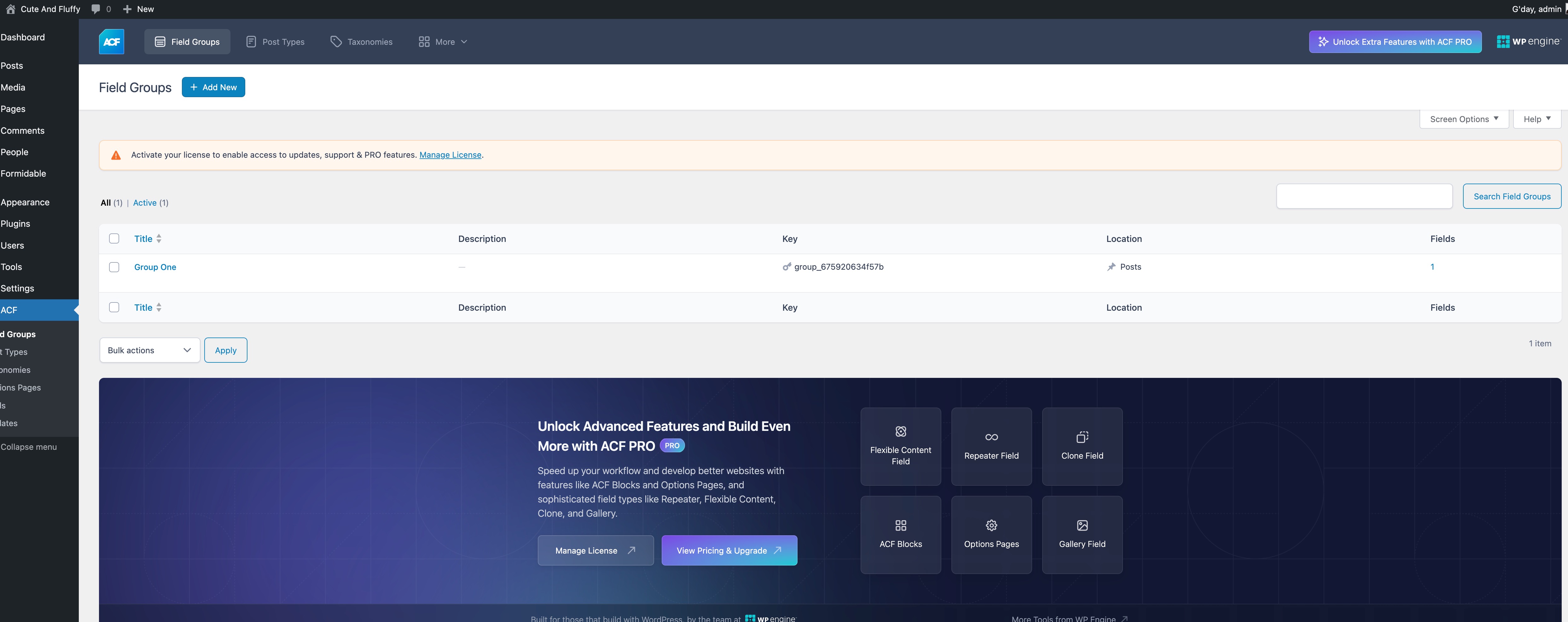This screenshot has height=622, width=1568.
Task: Click the pin icon beside Posts location
Action: pos(1112,267)
